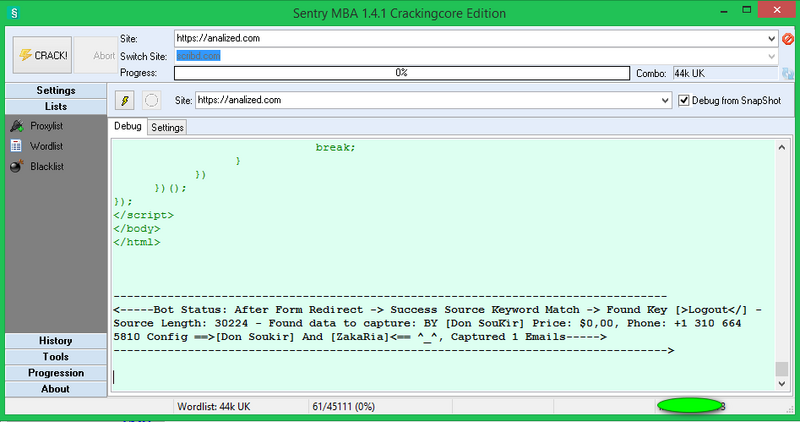800x422 pixels.
Task: Open the Progression section
Action: click(56, 373)
